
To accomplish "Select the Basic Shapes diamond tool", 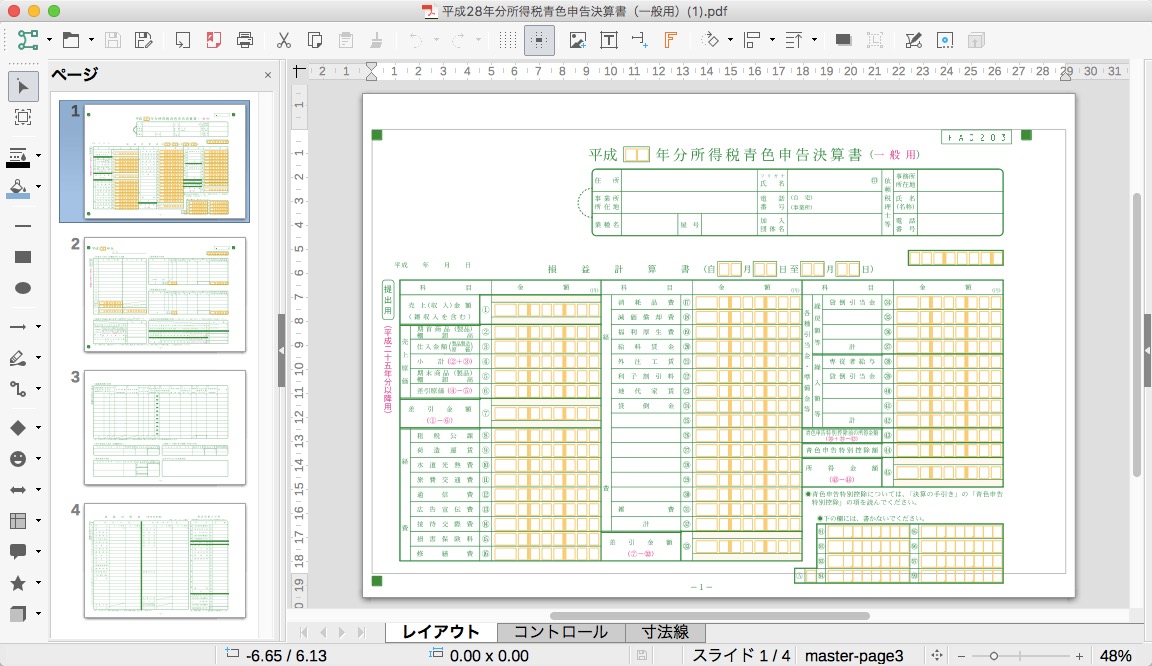I will (18, 428).
